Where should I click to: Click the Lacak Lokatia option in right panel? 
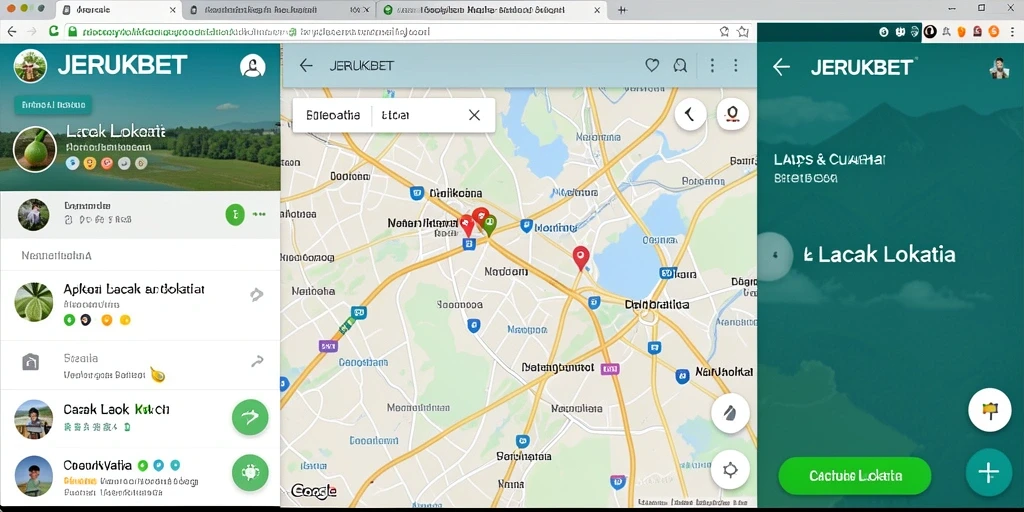pyautogui.click(x=879, y=254)
